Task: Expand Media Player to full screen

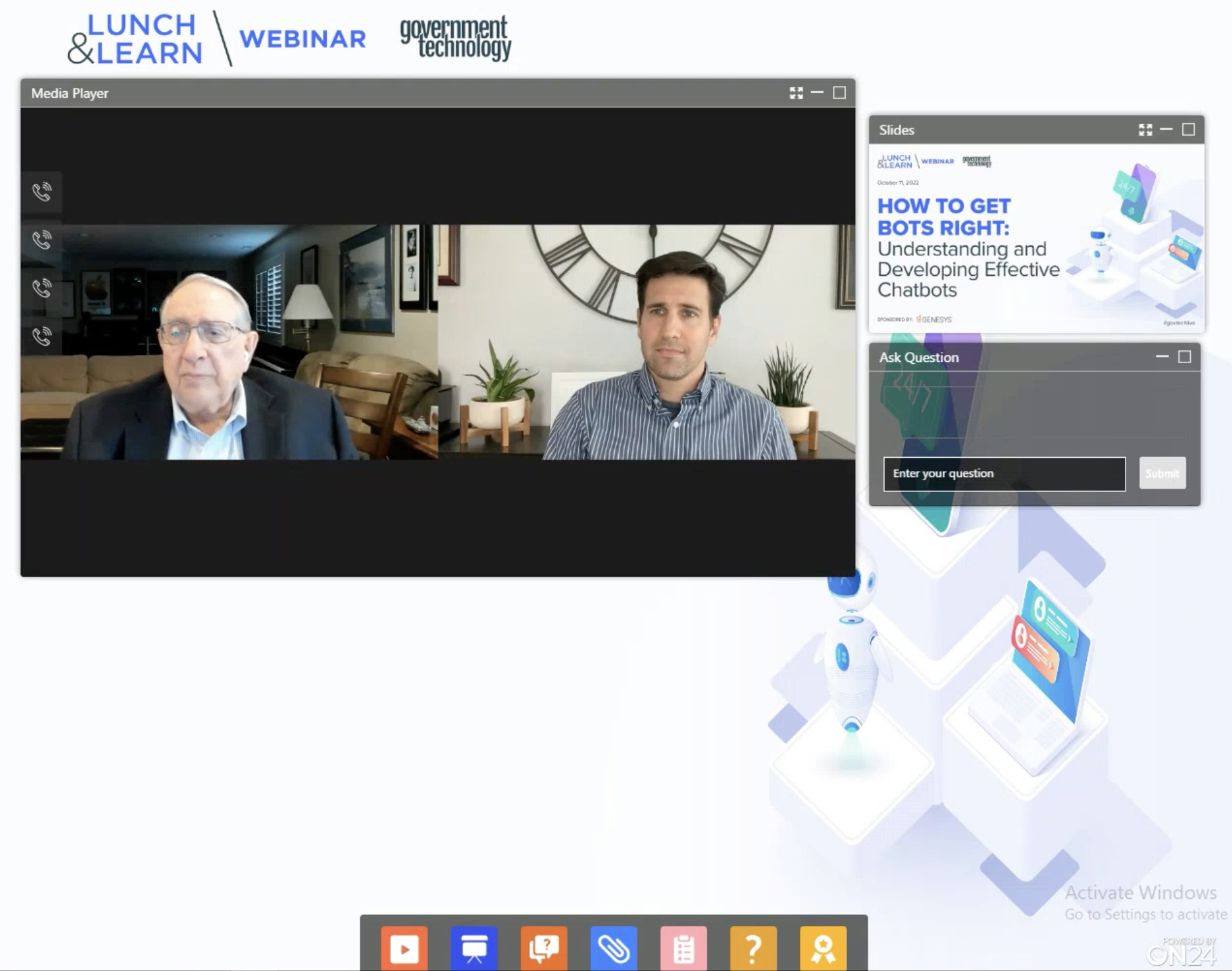Action: tap(796, 93)
